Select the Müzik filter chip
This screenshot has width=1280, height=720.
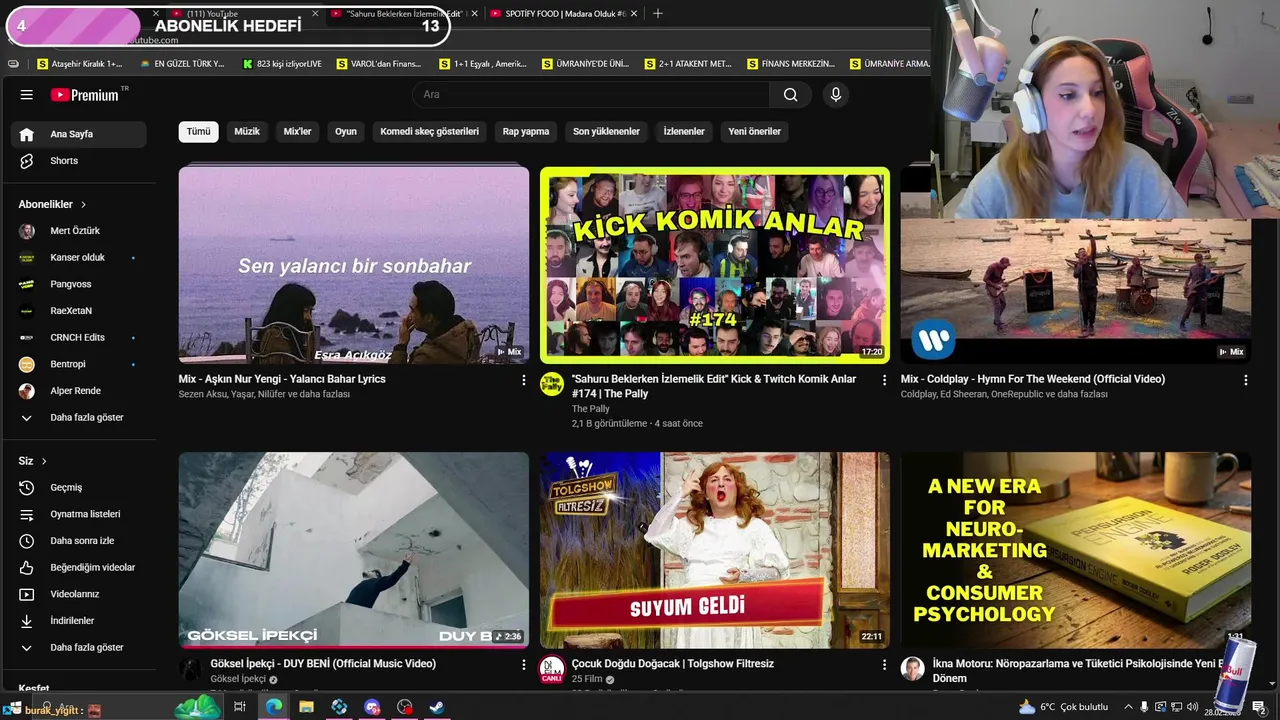click(x=247, y=132)
